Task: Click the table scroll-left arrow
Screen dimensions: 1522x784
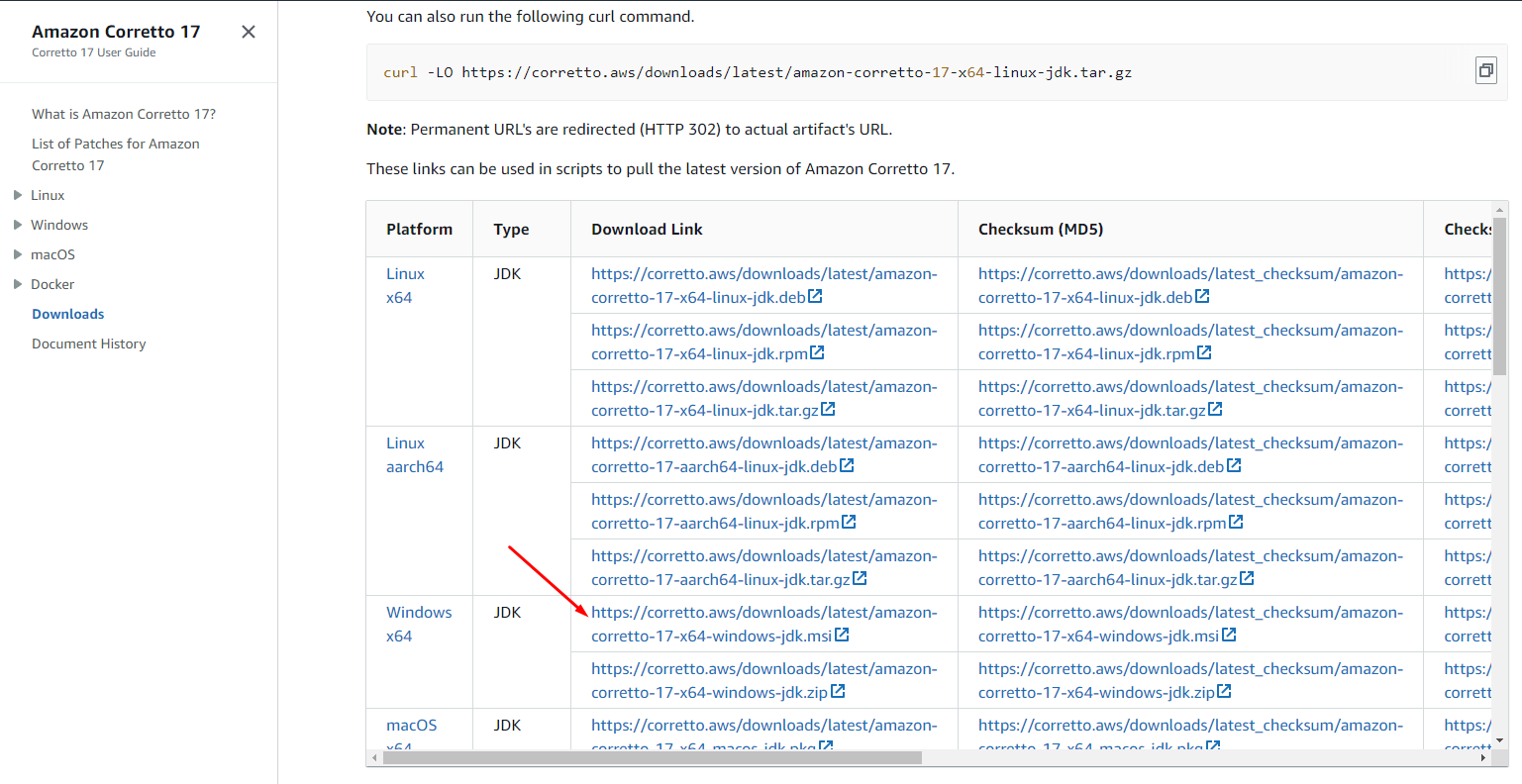Action: [x=373, y=757]
